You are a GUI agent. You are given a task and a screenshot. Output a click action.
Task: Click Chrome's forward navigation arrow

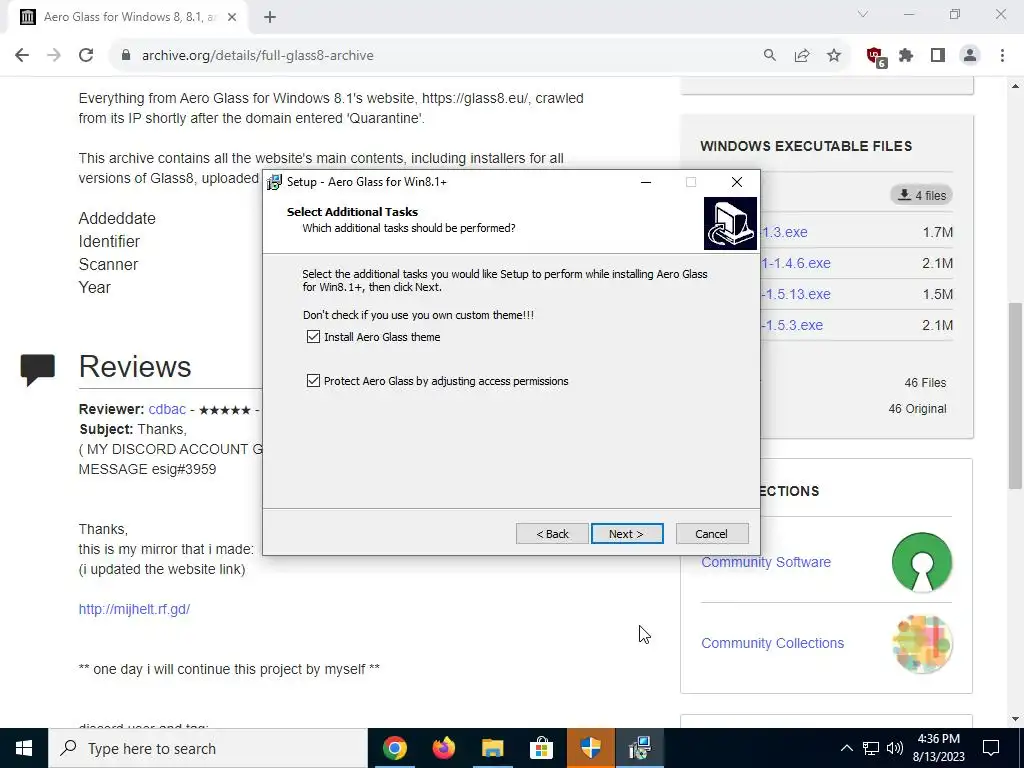pyautogui.click(x=54, y=56)
